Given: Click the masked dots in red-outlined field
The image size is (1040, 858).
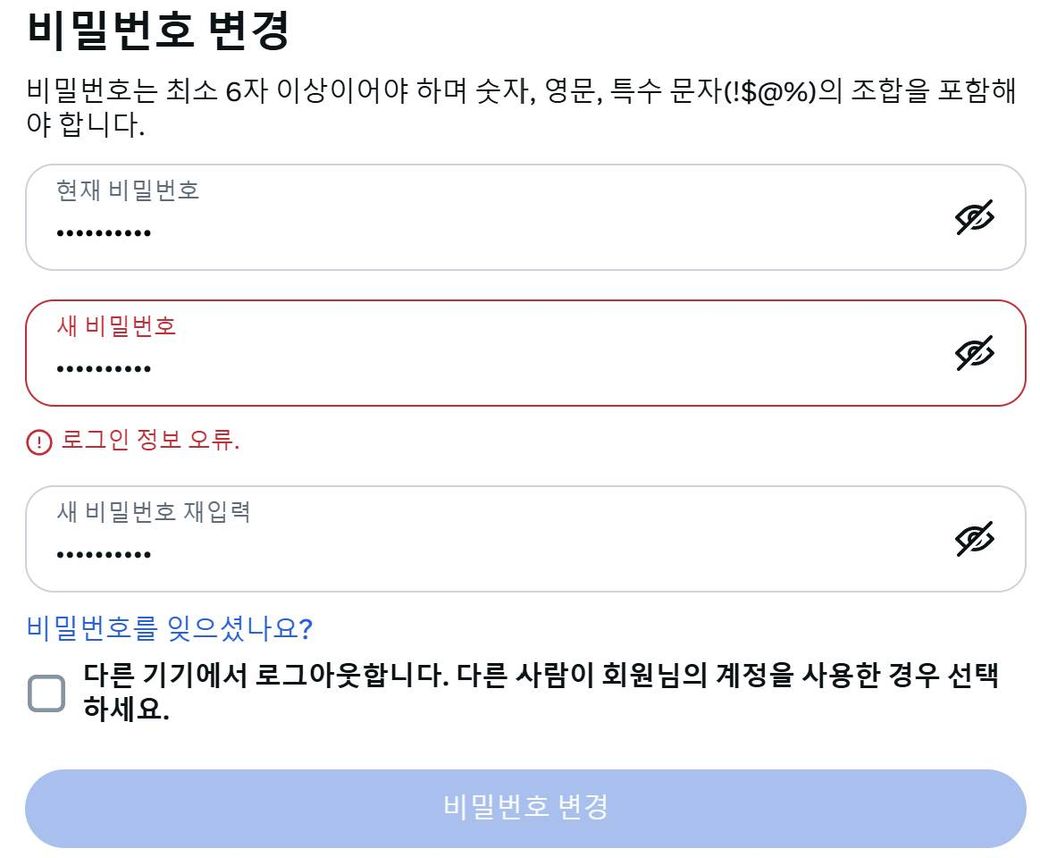Looking at the screenshot, I should 104,370.
